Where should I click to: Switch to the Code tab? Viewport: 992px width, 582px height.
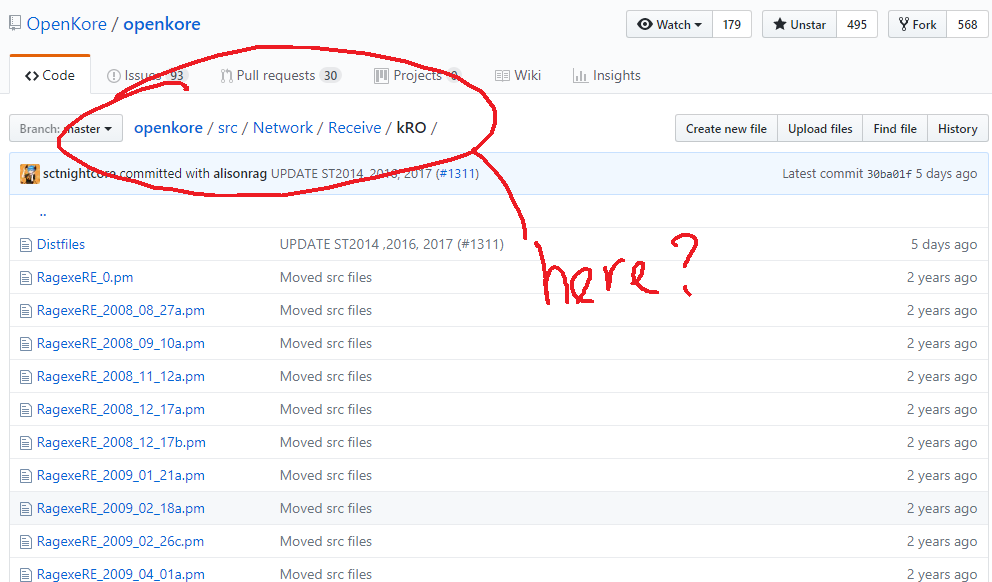(50, 75)
